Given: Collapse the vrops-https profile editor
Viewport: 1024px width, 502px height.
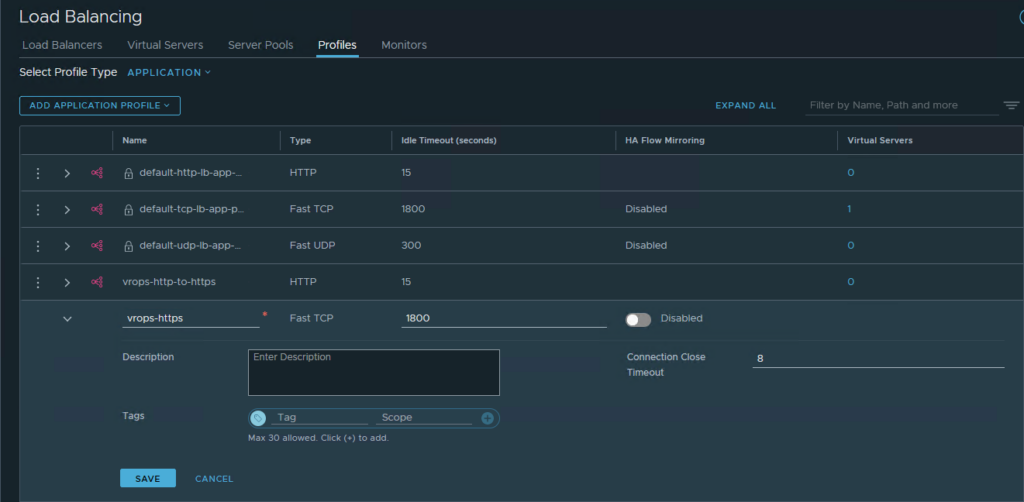Looking at the screenshot, I should coord(67,319).
